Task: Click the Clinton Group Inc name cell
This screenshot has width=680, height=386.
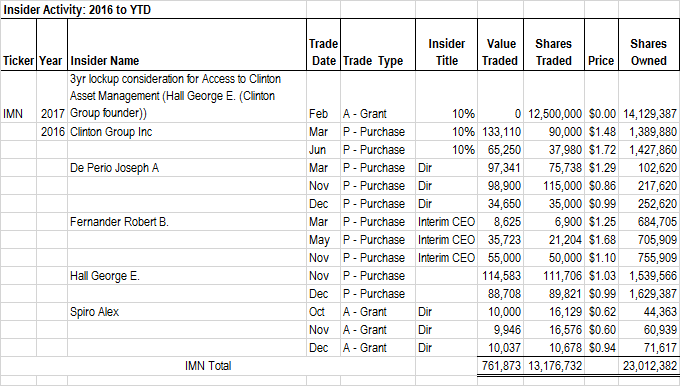Action: point(187,132)
